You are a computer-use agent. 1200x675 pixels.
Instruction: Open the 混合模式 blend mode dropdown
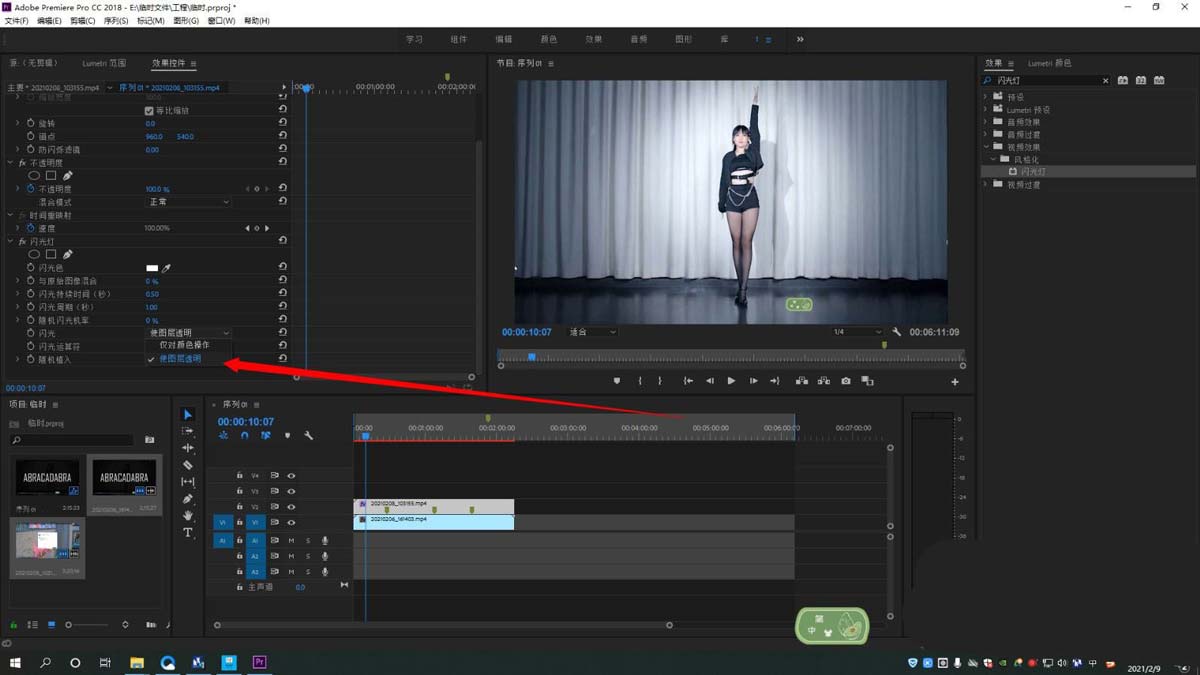click(189, 202)
